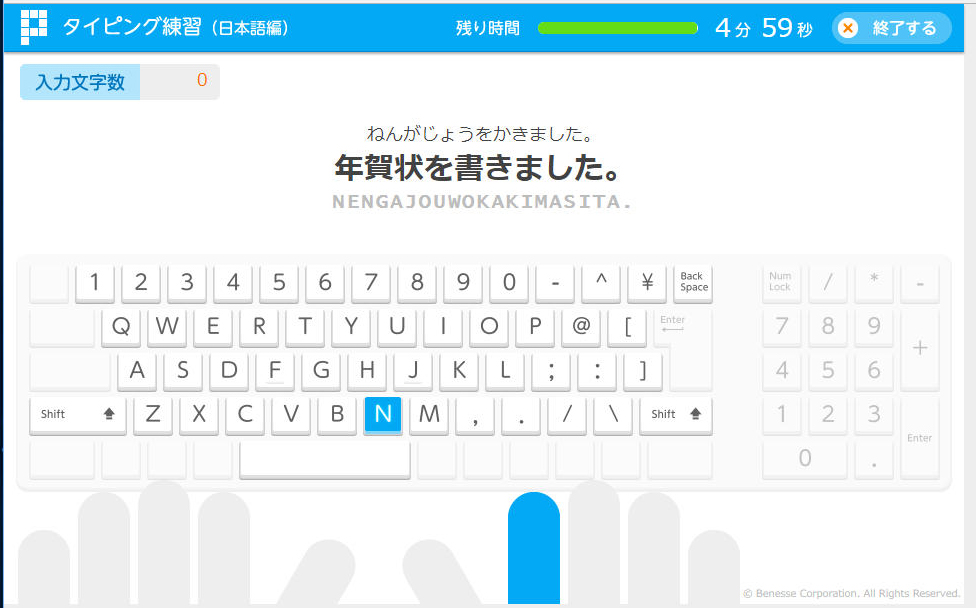Click the romaji text NENGAJOUWOKAKIMASITA.
The height and width of the screenshot is (608, 976).
pyautogui.click(x=482, y=202)
